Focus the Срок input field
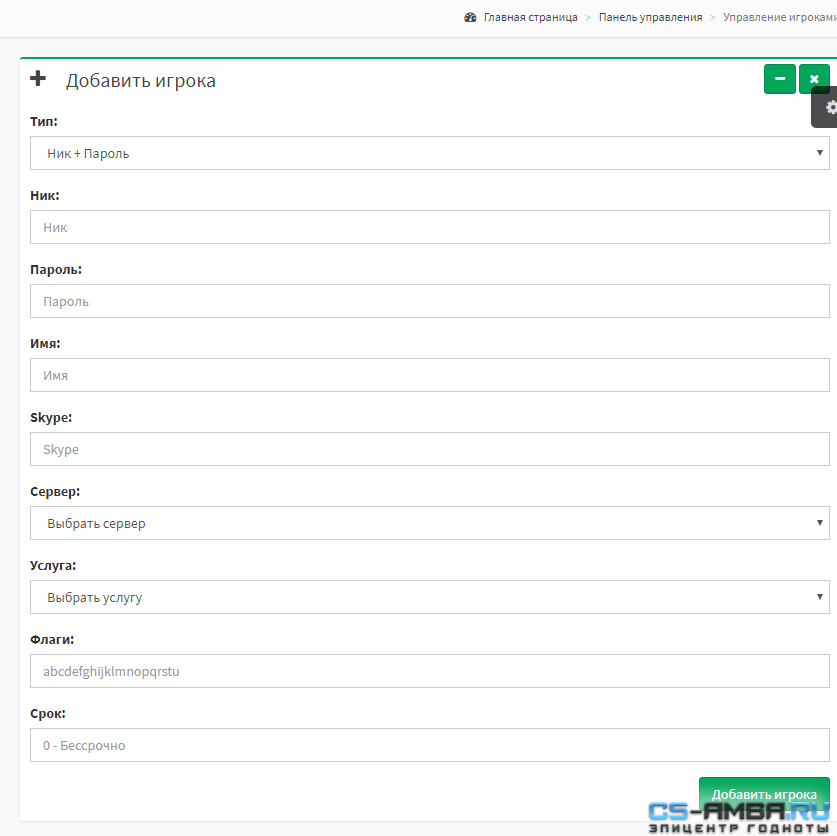Image resolution: width=837 pixels, height=836 pixels. (x=430, y=745)
